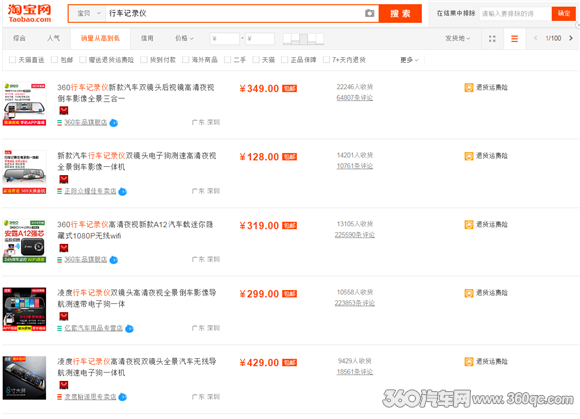Viewport: 580px width, 419px height.
Task: Select the 信用 sort tab
Action: [x=147, y=38]
